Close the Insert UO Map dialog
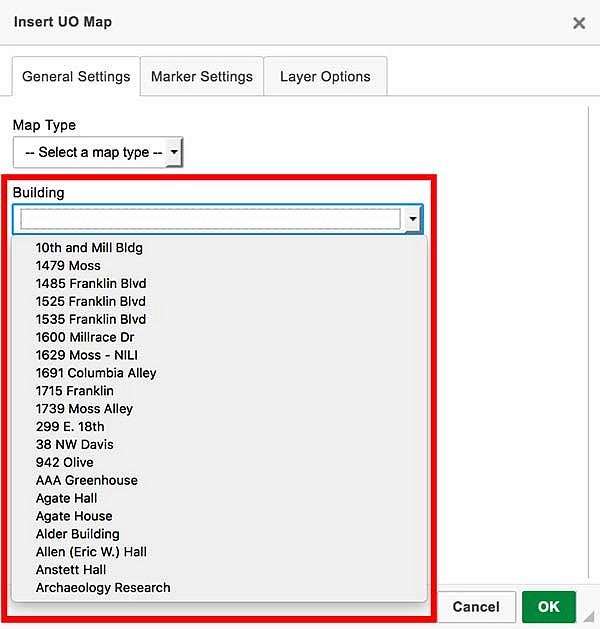This screenshot has width=600, height=629. (x=579, y=23)
